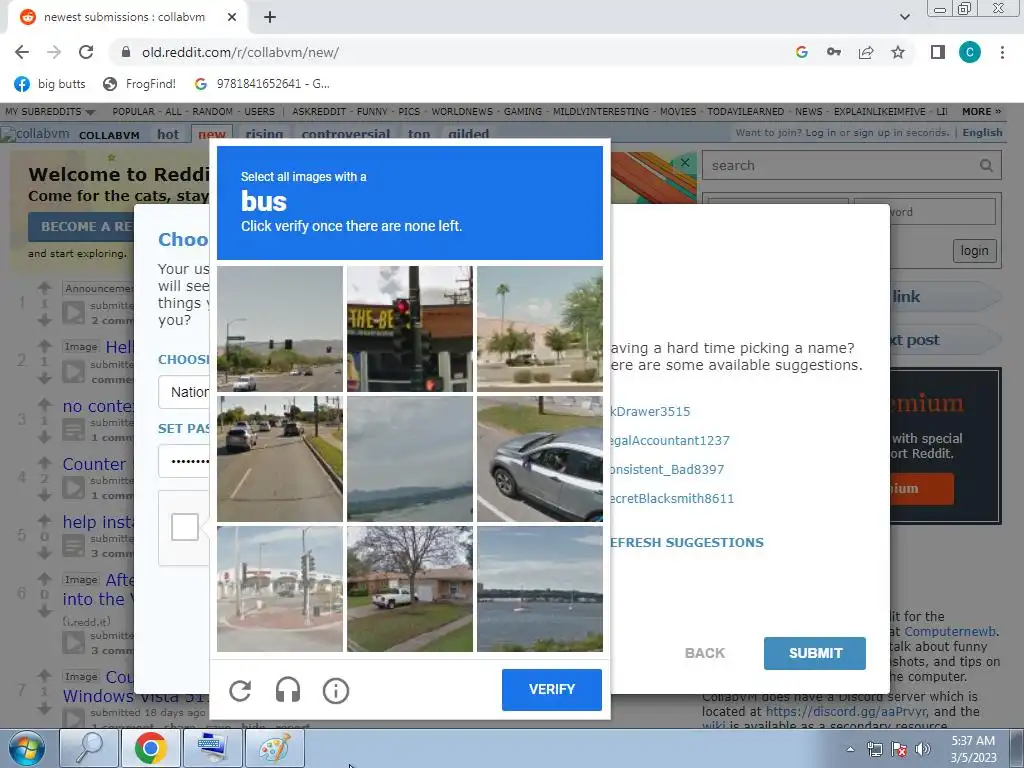Viewport: 1024px width, 768px height.
Task: Close the collabvm tab
Action: pos(232,18)
